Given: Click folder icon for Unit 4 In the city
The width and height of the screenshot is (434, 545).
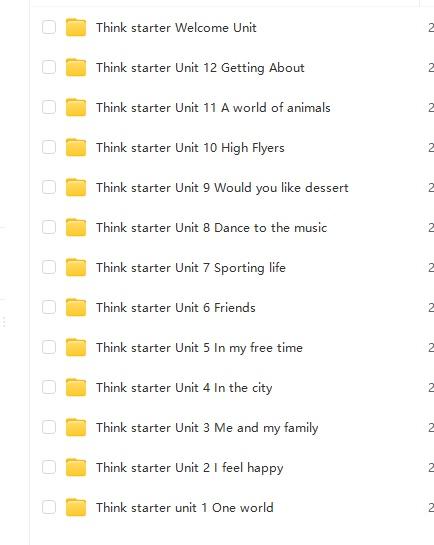Looking at the screenshot, I should [76, 387].
